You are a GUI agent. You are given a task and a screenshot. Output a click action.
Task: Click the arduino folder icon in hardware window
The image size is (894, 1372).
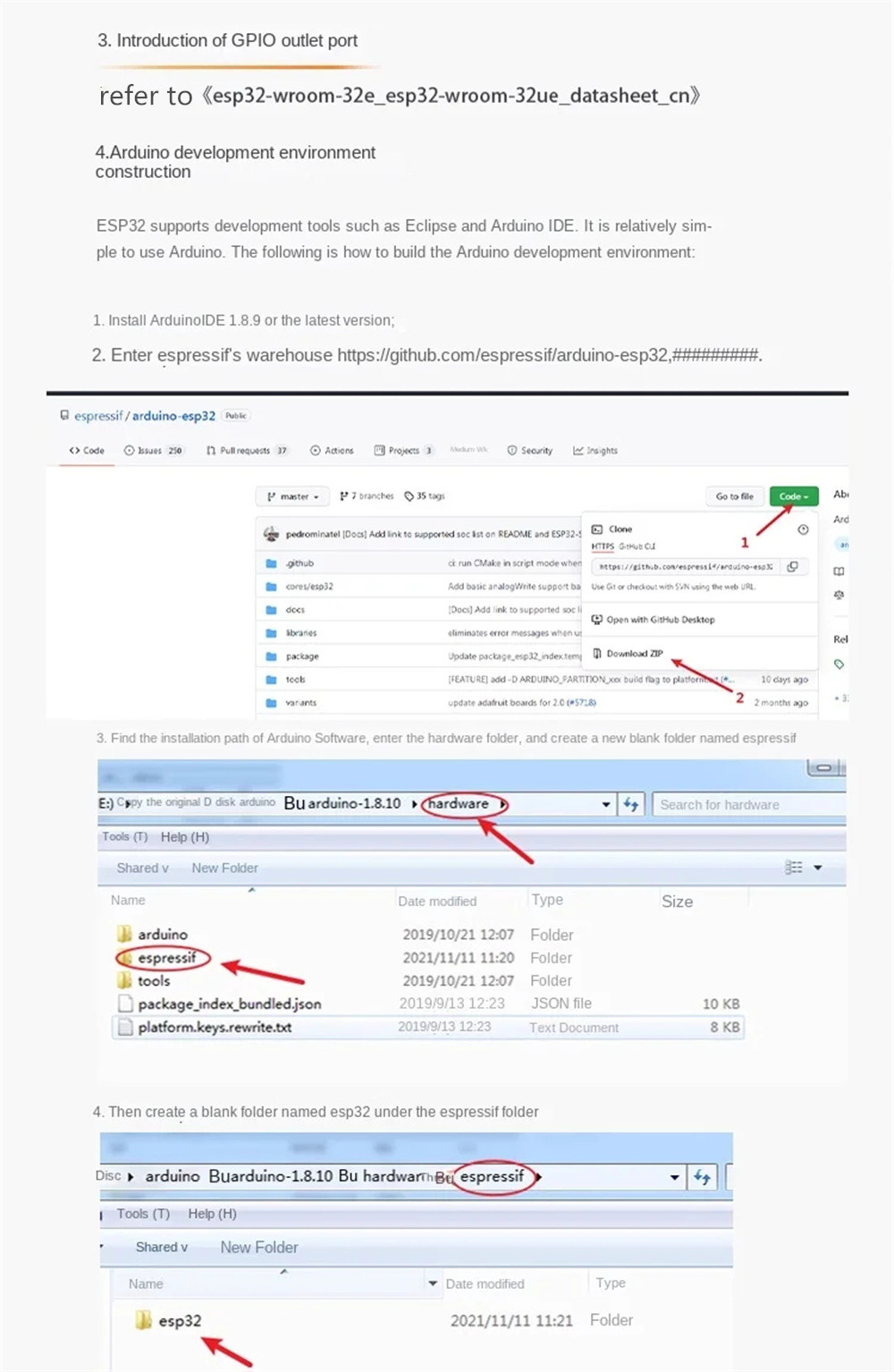tap(124, 934)
